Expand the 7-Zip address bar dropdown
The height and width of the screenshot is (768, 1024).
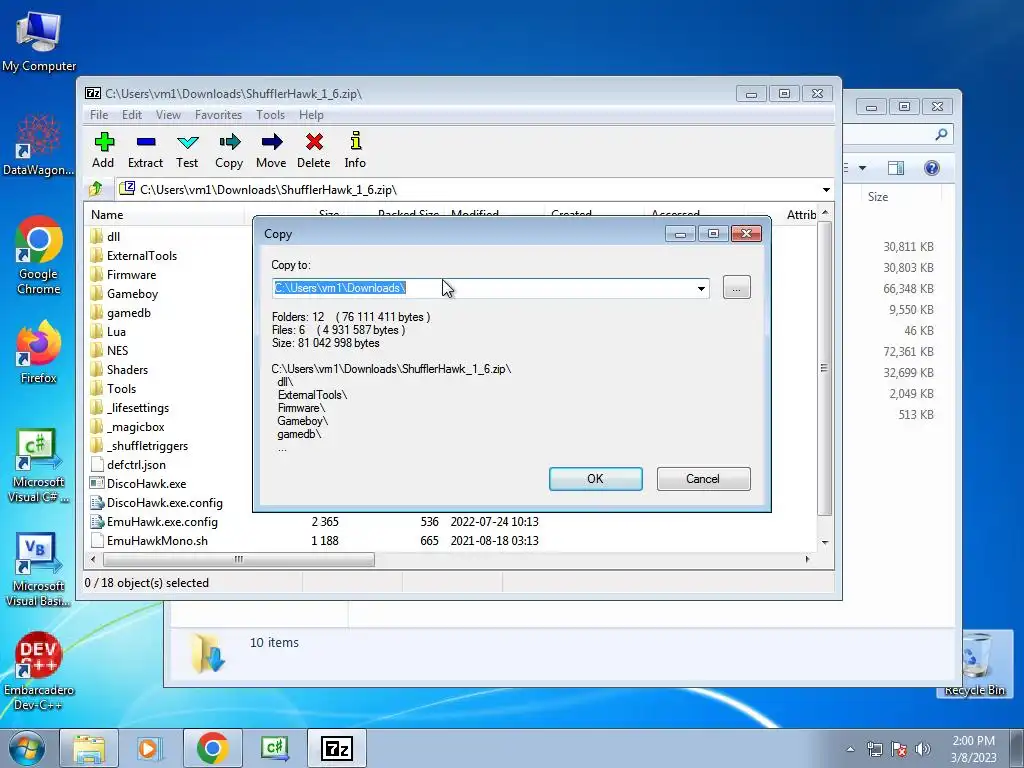[826, 189]
